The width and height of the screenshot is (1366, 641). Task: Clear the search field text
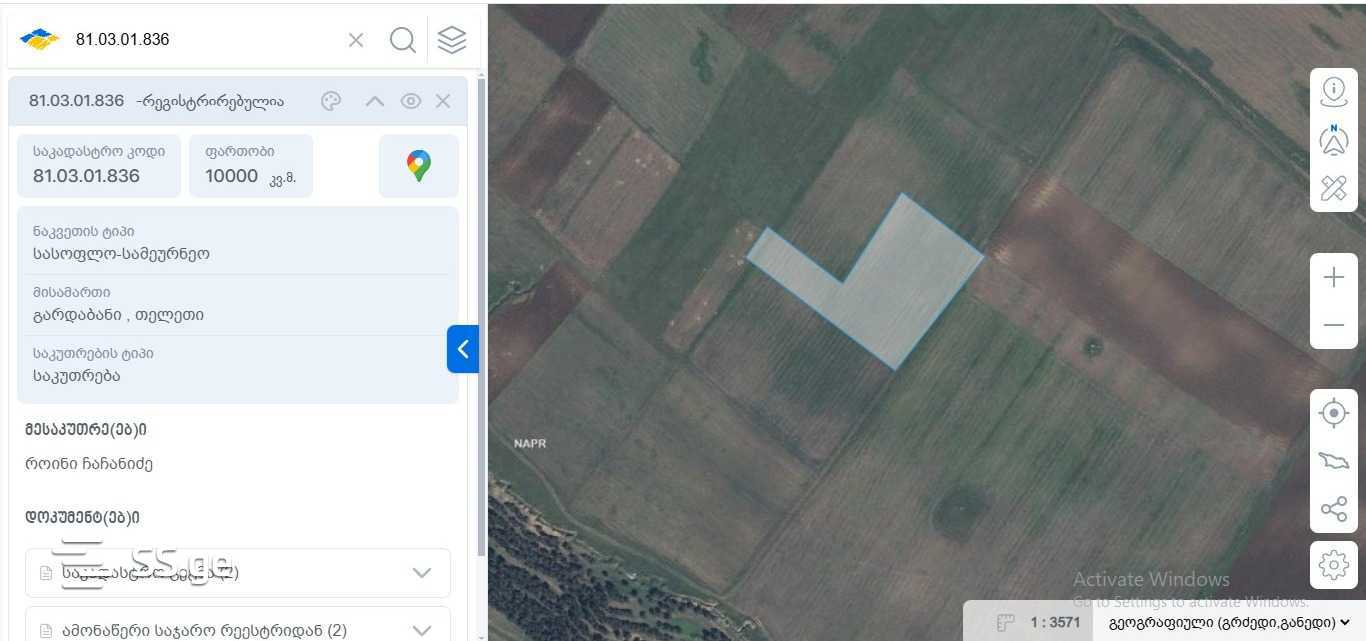tap(356, 40)
